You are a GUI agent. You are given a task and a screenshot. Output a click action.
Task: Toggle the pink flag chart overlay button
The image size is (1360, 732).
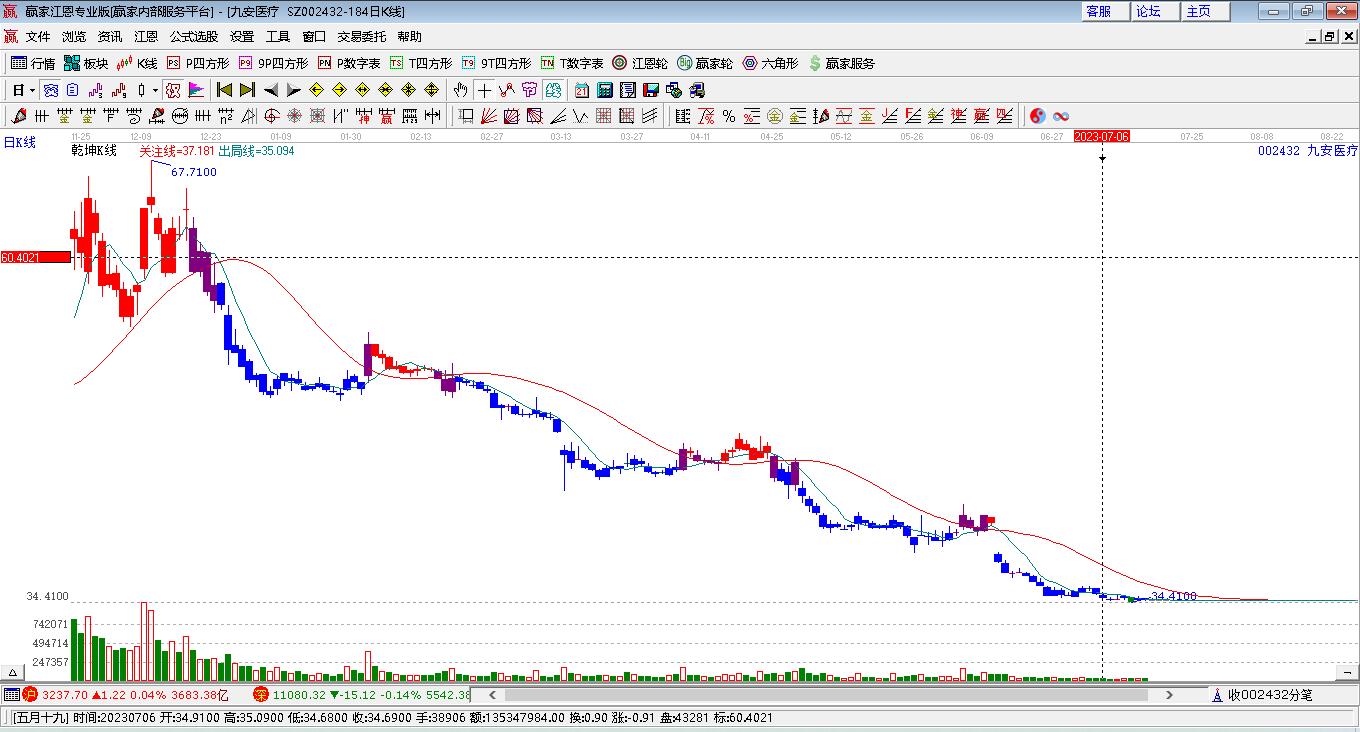[195, 90]
